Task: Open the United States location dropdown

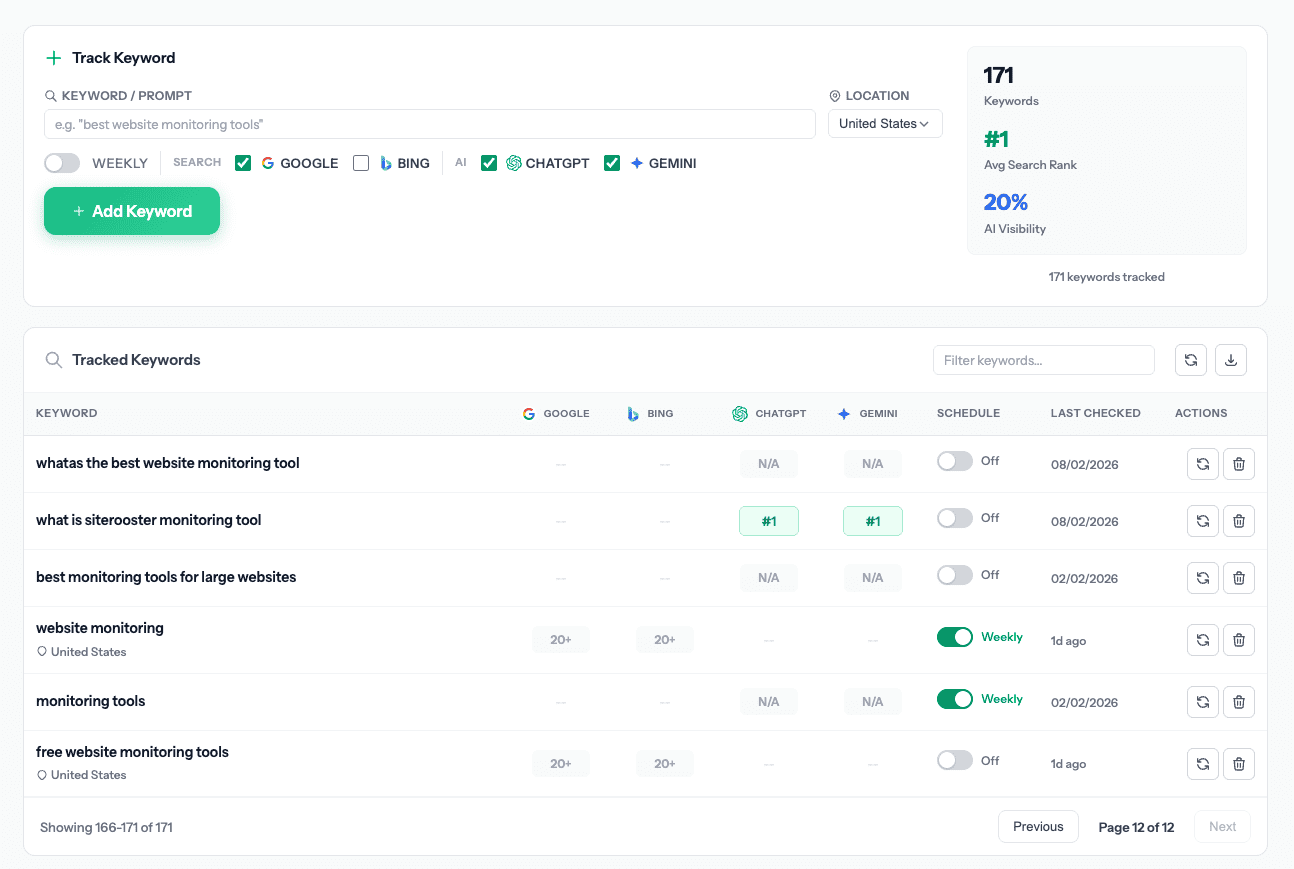Action: pyautogui.click(x=884, y=123)
